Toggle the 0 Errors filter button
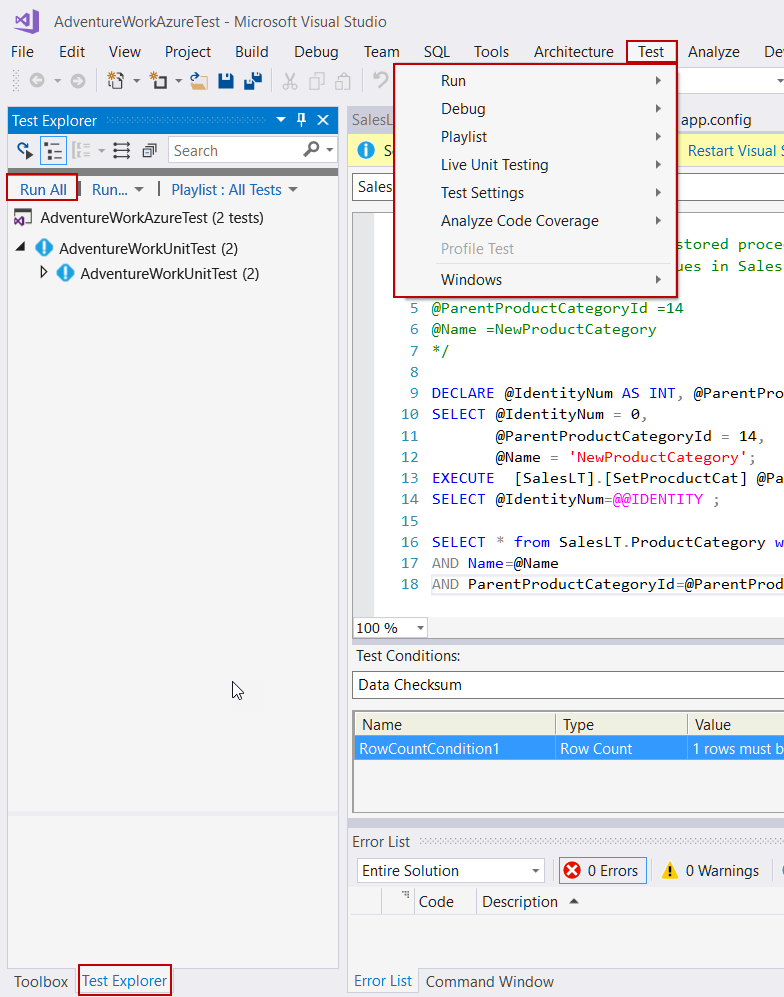 coord(603,871)
